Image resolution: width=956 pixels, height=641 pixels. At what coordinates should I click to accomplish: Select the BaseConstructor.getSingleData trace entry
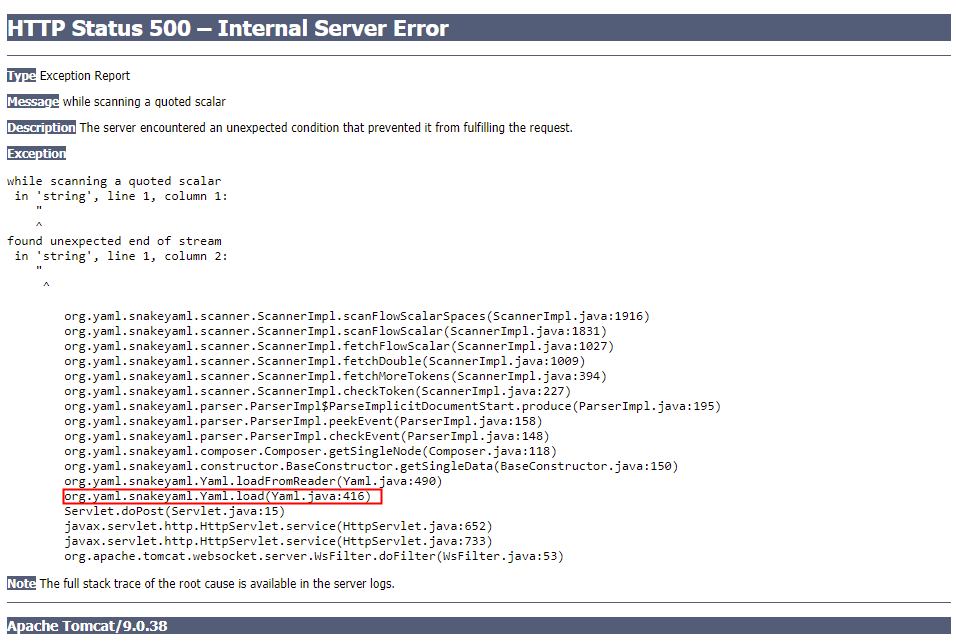click(370, 465)
